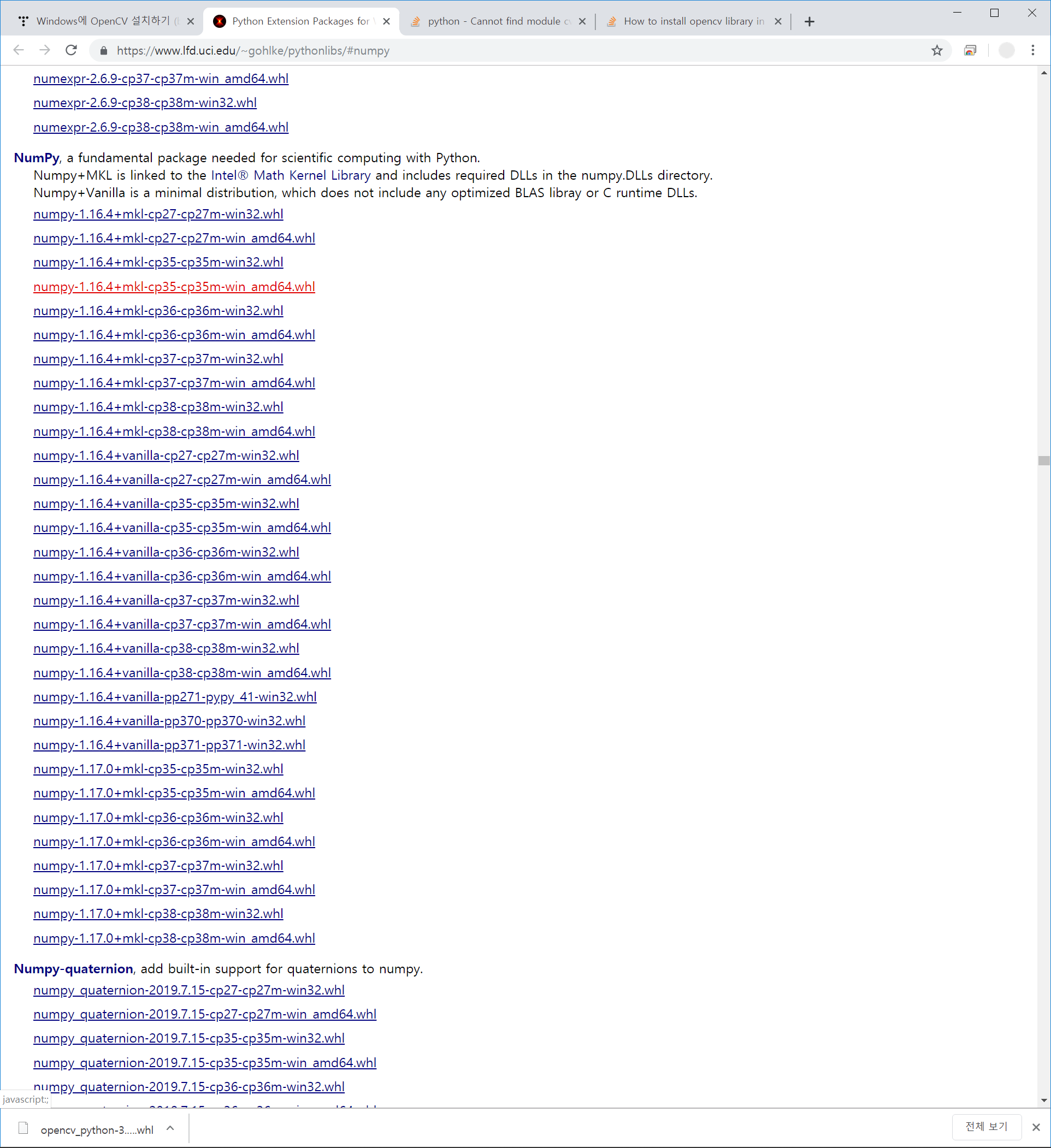Click the forward navigation arrow
The image size is (1051, 1148).
tap(45, 51)
